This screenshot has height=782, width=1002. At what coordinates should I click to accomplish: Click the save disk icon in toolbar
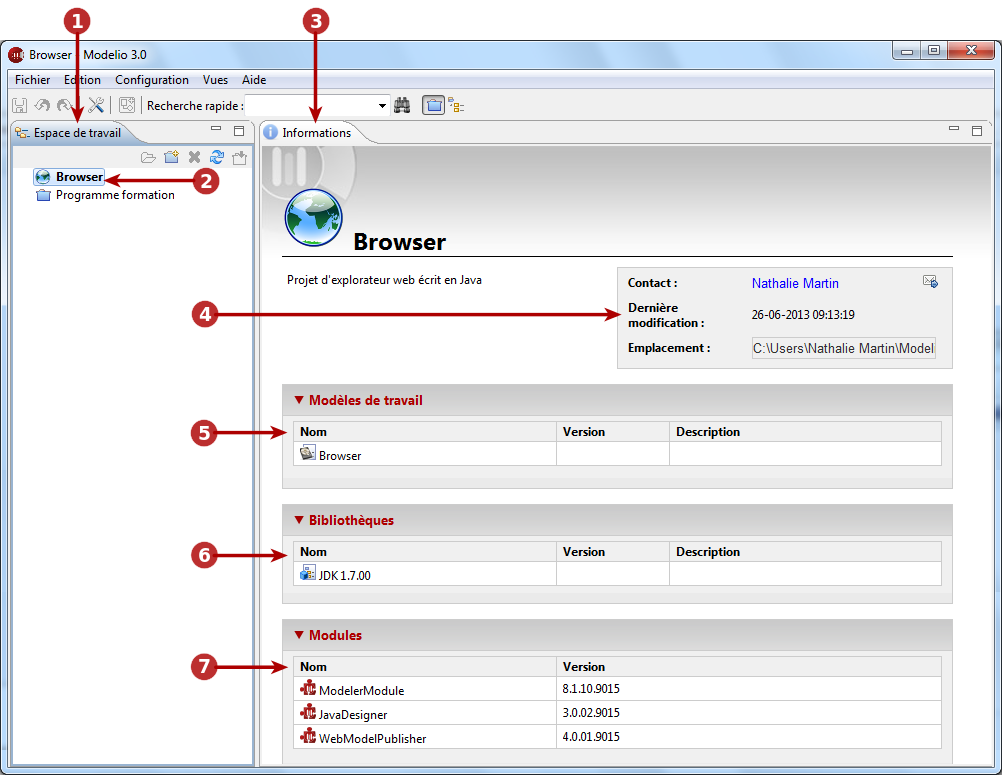[x=20, y=105]
